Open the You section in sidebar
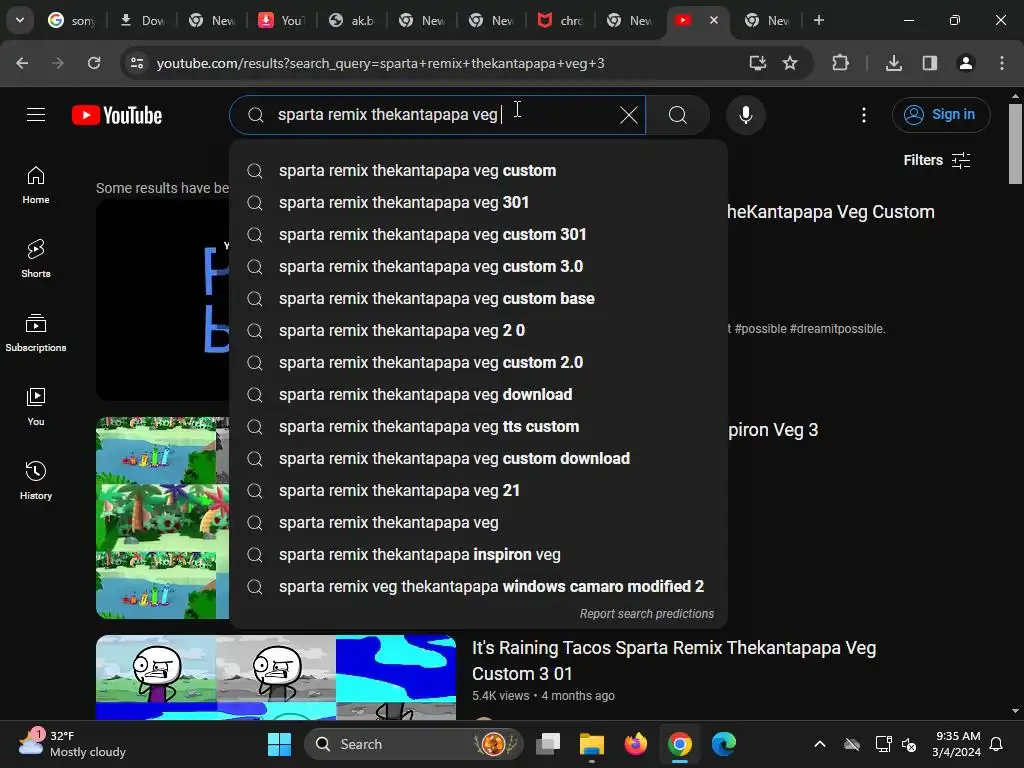The height and width of the screenshot is (768, 1024). 36,407
